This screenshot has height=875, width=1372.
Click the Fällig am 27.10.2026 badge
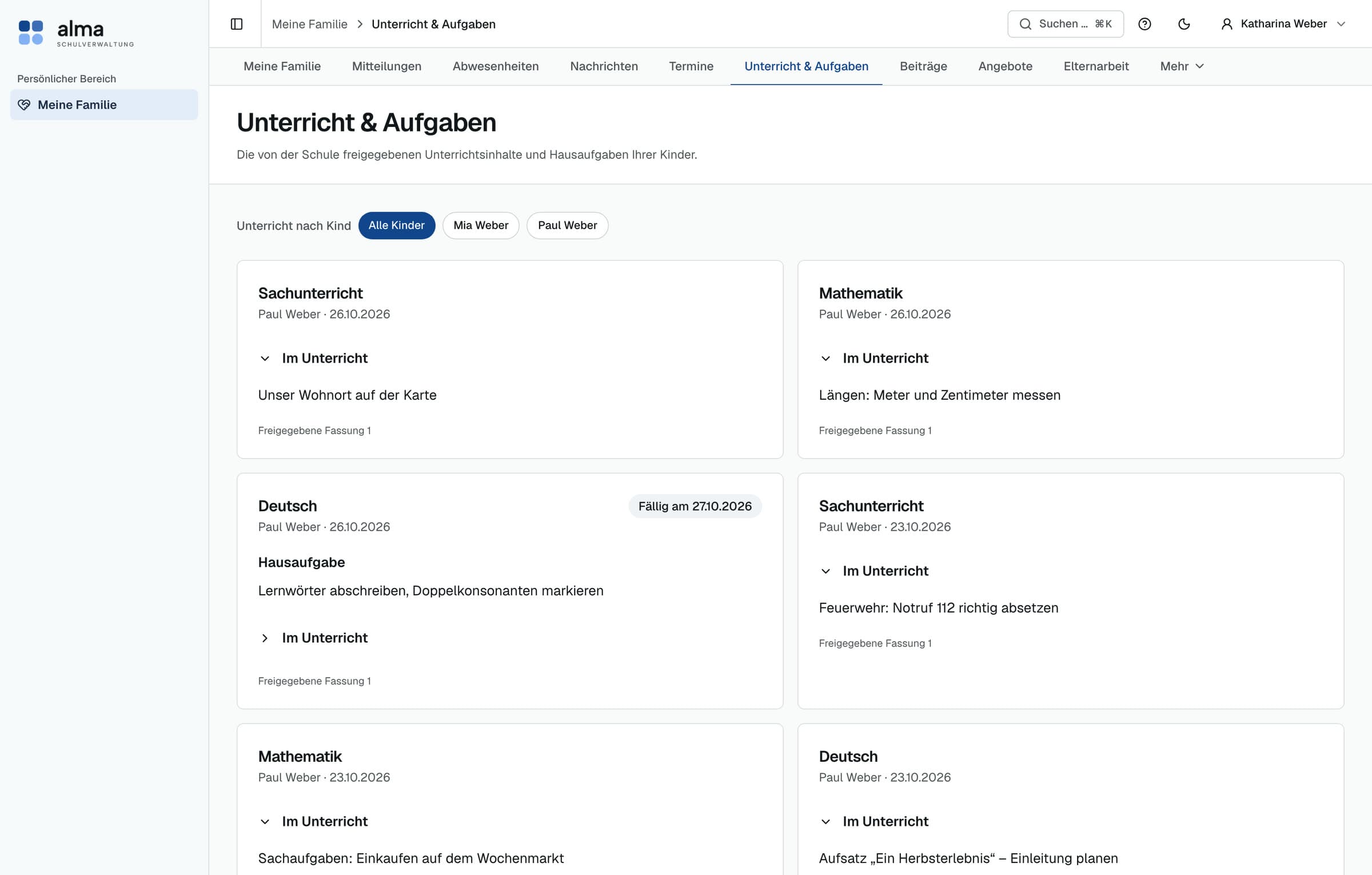[x=695, y=506]
